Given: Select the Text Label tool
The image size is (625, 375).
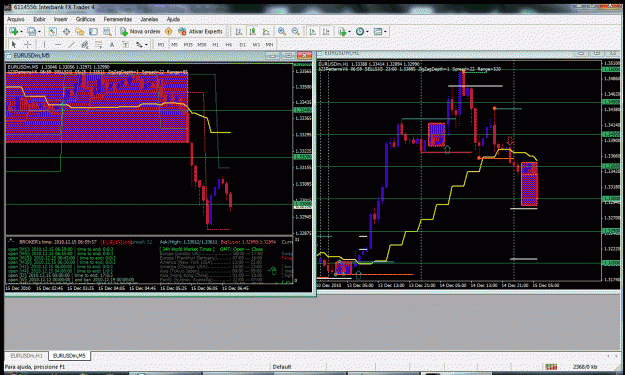Looking at the screenshot, I should tap(125, 45).
